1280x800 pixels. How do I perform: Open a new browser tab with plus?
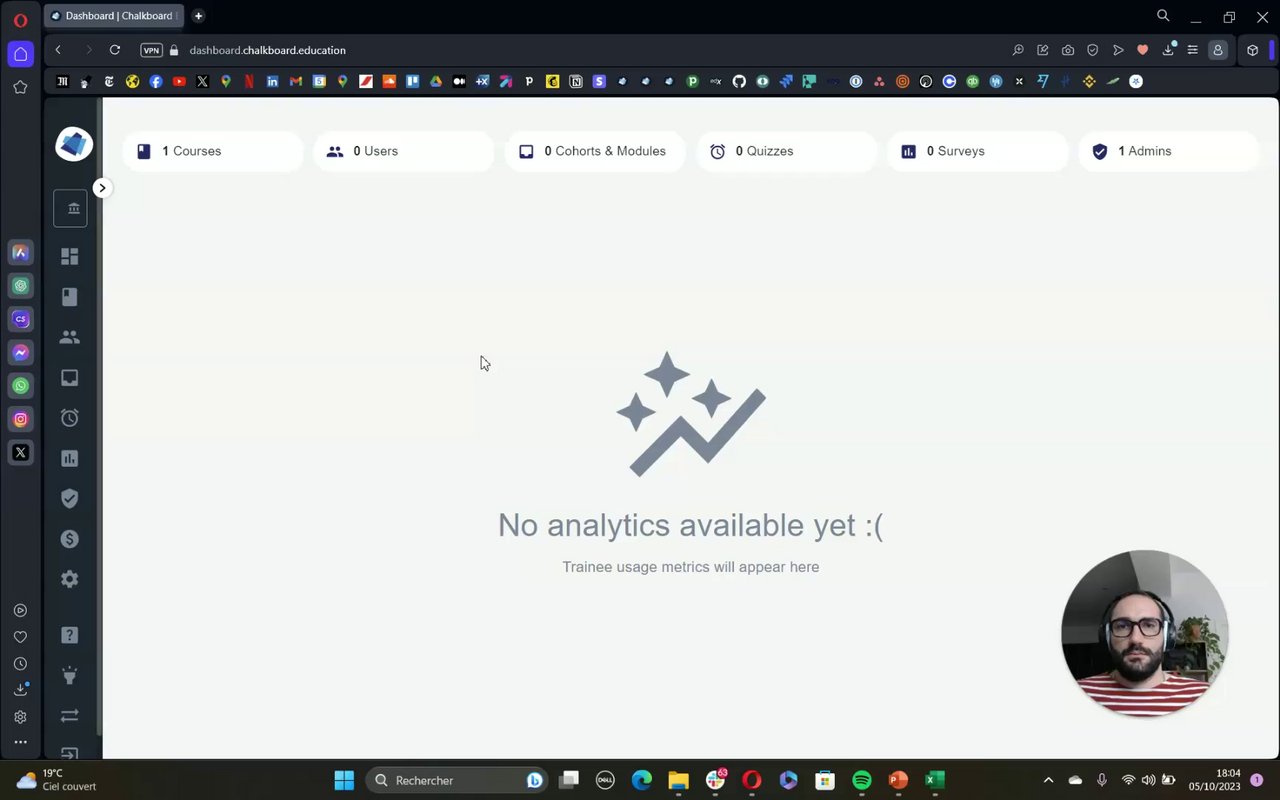click(198, 16)
